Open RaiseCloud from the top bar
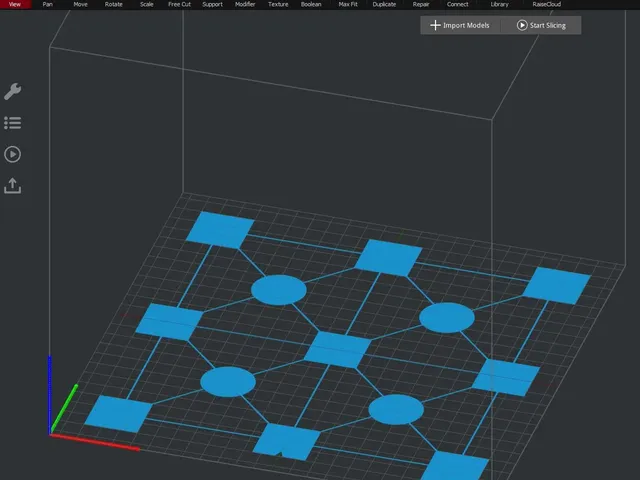The width and height of the screenshot is (640, 480). click(x=547, y=4)
